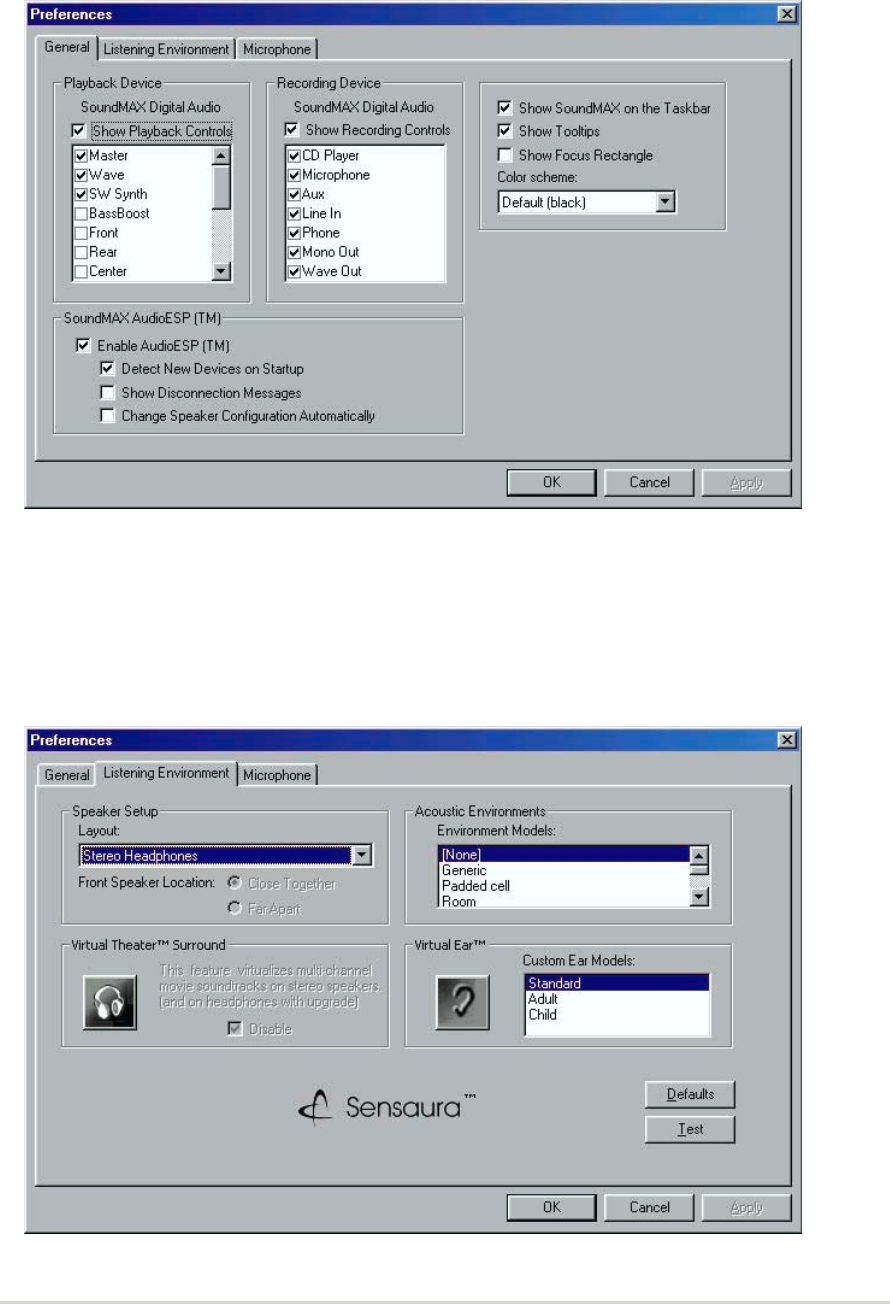Viewport: 890px width, 1304px height.
Task: Click playback list scroll-down arrow
Action: point(223,271)
